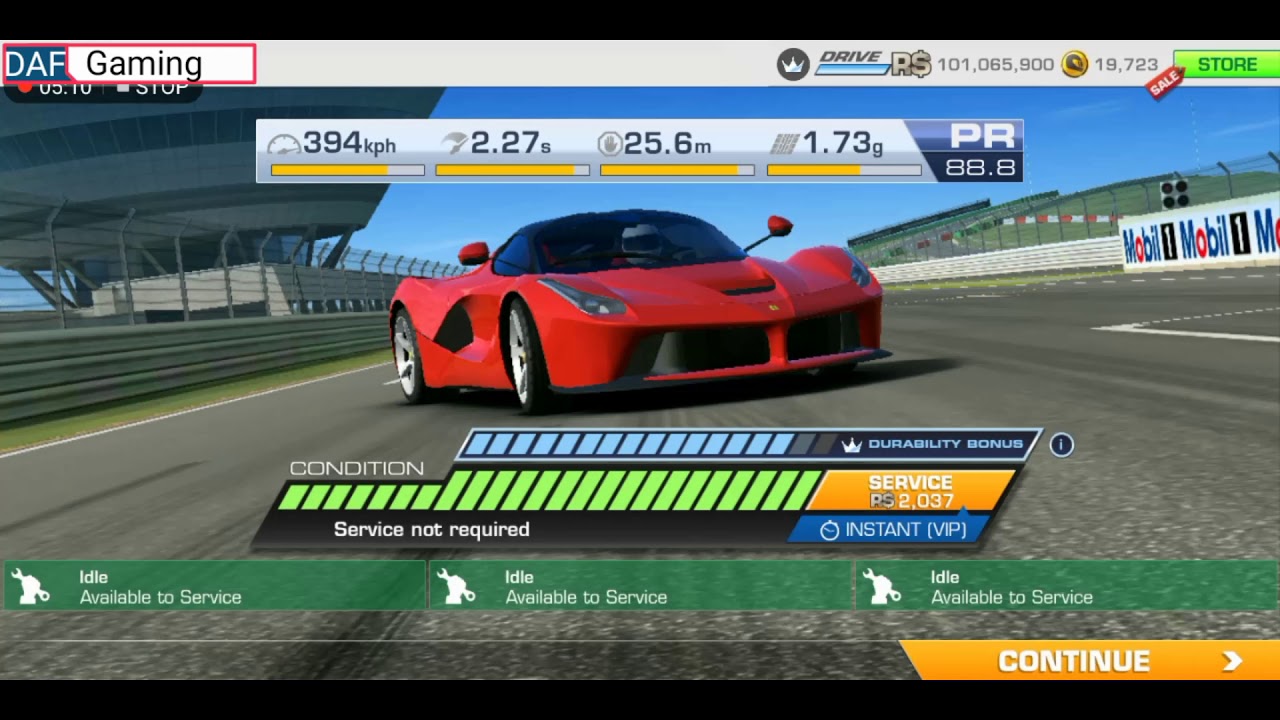The image size is (1280, 720).
Task: Stop the screen recording
Action: pyautogui.click(x=152, y=89)
